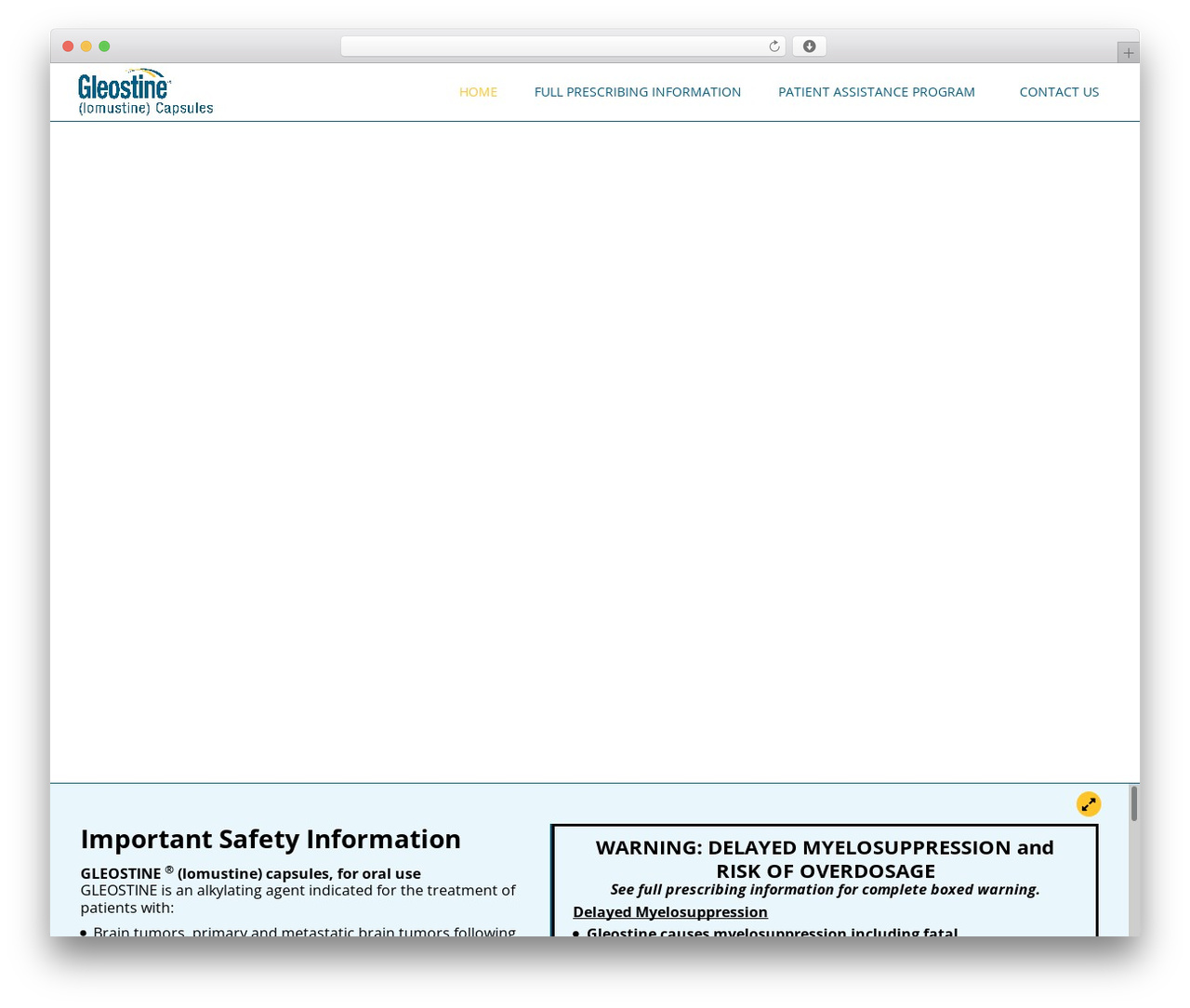Click the red close window button
The height and width of the screenshot is (1008, 1190).
(68, 46)
